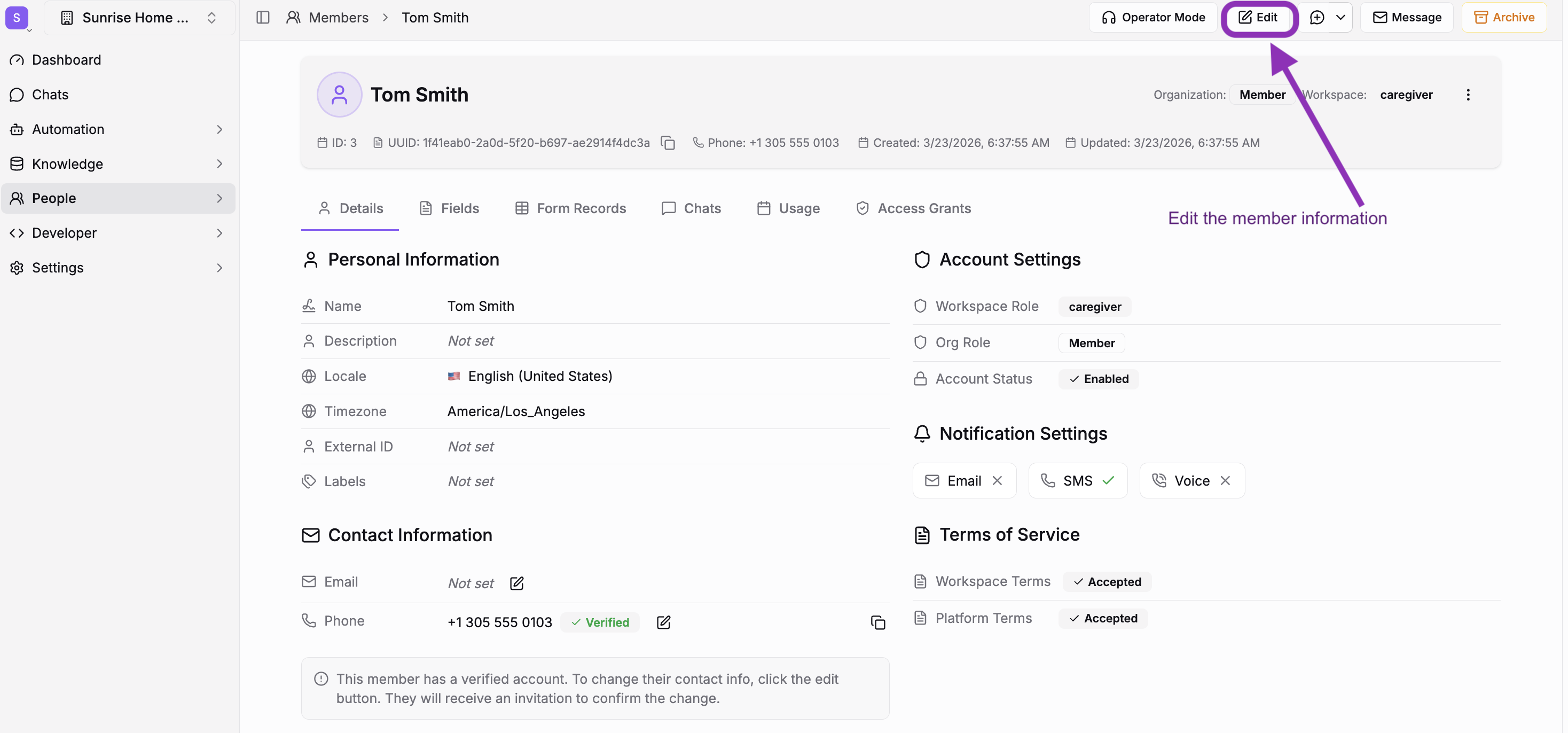Toggle SMS notification setting
The height and width of the screenshot is (733, 1568).
click(x=1077, y=481)
